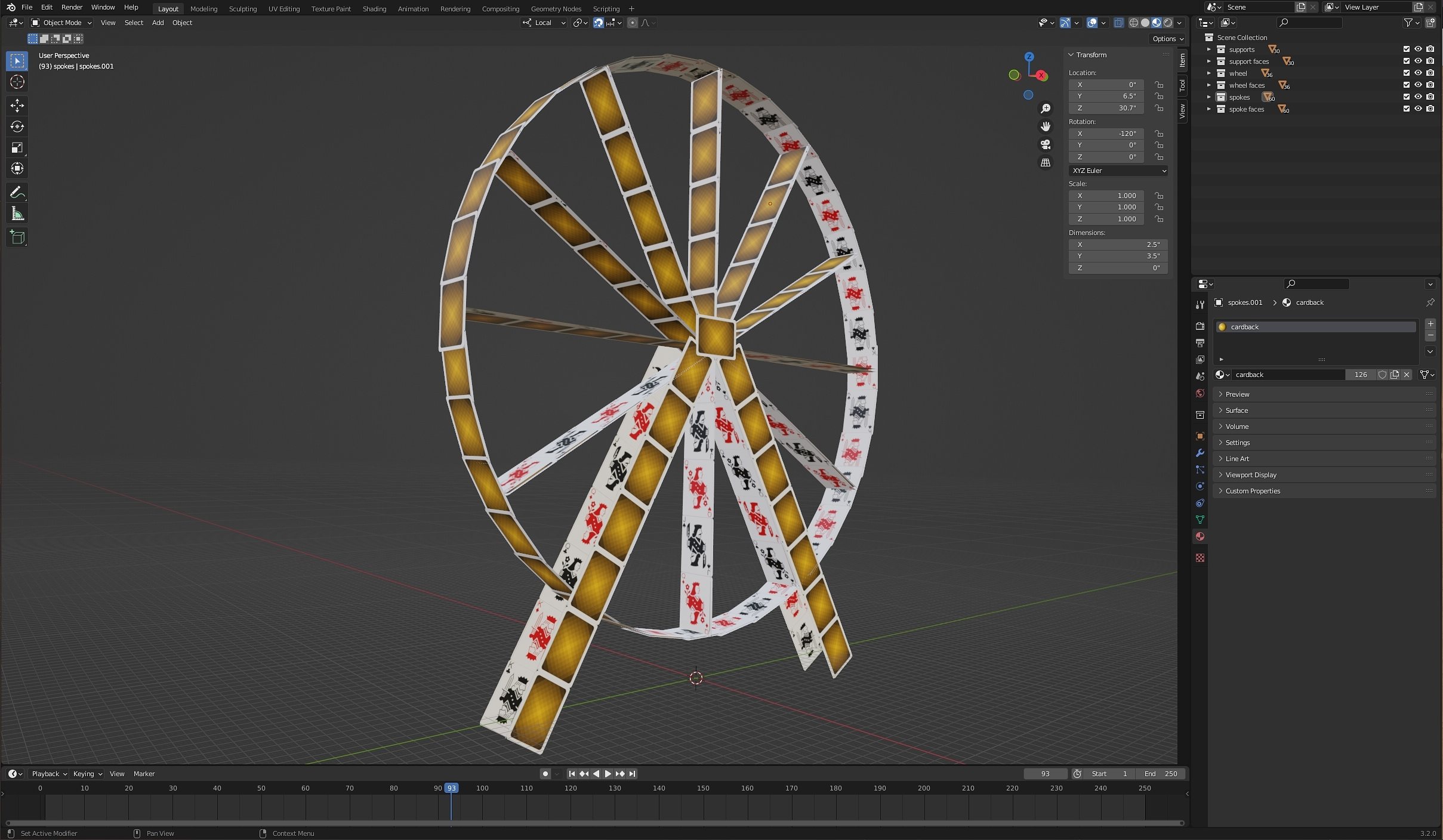The height and width of the screenshot is (840, 1443).
Task: Open the Modifier Properties tab
Action: tap(1200, 453)
